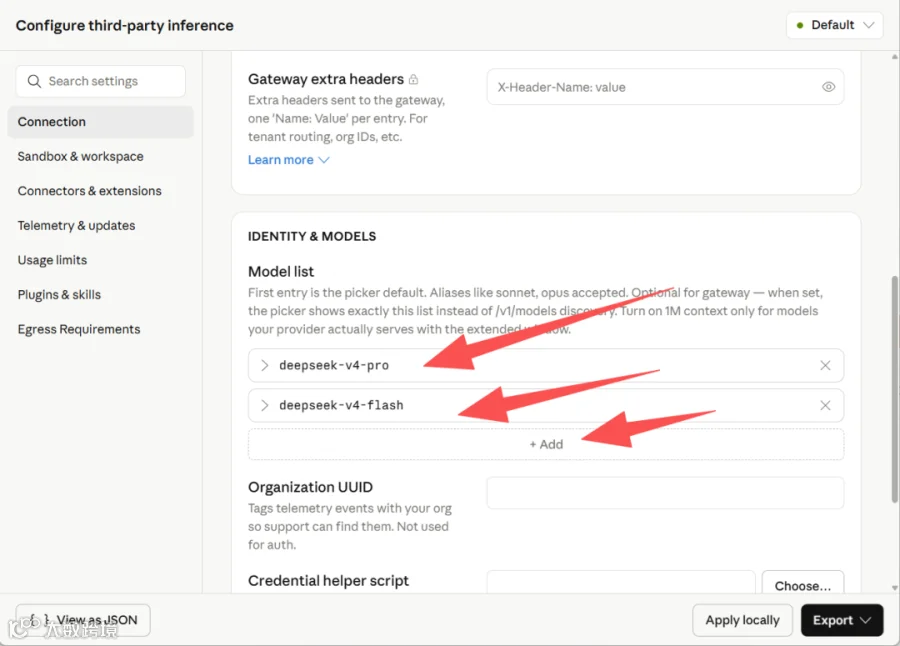This screenshot has width=900, height=646.
Task: Click the scroll up arrow of the scrollbar
Action: tap(895, 56)
